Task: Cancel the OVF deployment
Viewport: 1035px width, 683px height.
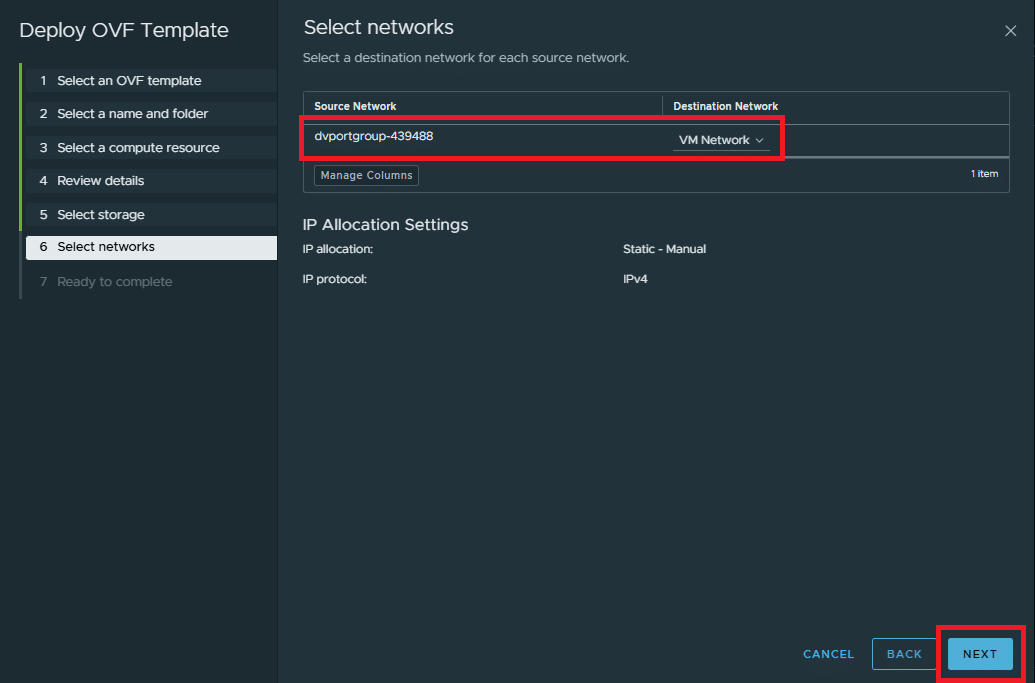Action: tap(828, 654)
